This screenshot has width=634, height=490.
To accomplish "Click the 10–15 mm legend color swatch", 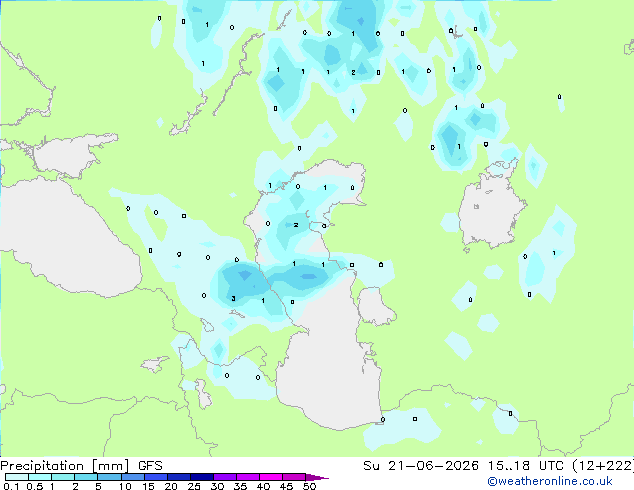I will click(132, 477).
